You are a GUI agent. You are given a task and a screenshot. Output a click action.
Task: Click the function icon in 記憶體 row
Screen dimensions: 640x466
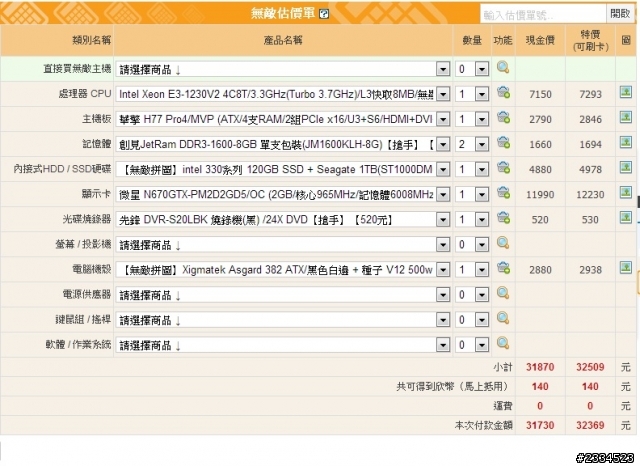click(503, 143)
